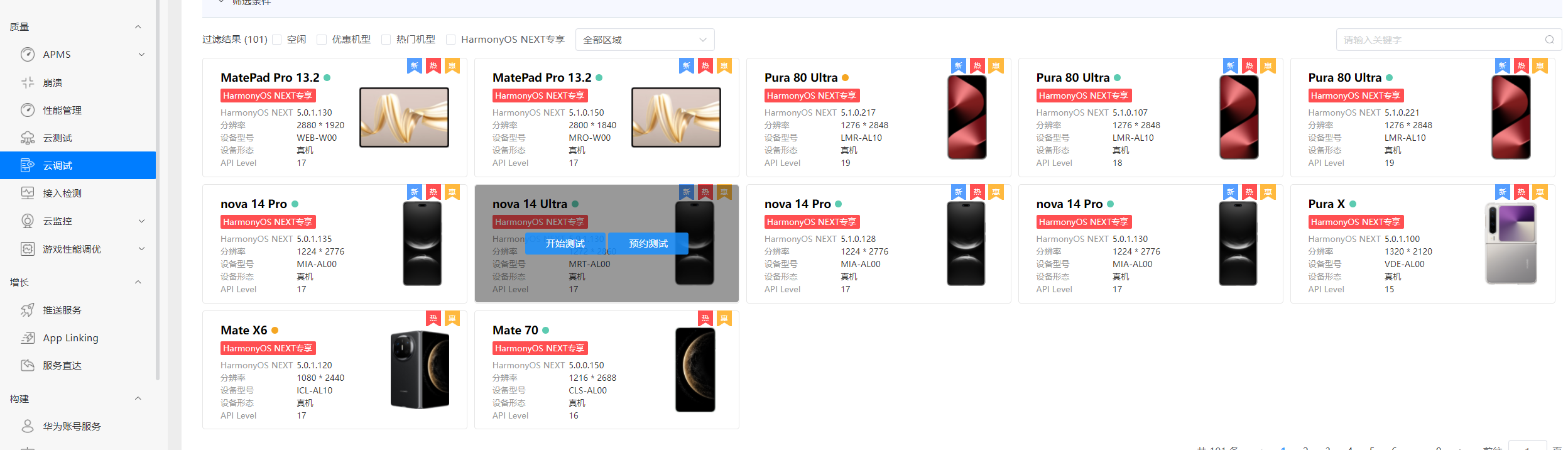Click green status dot next to Pura X
This screenshot has width=1568, height=450.
click(1353, 204)
